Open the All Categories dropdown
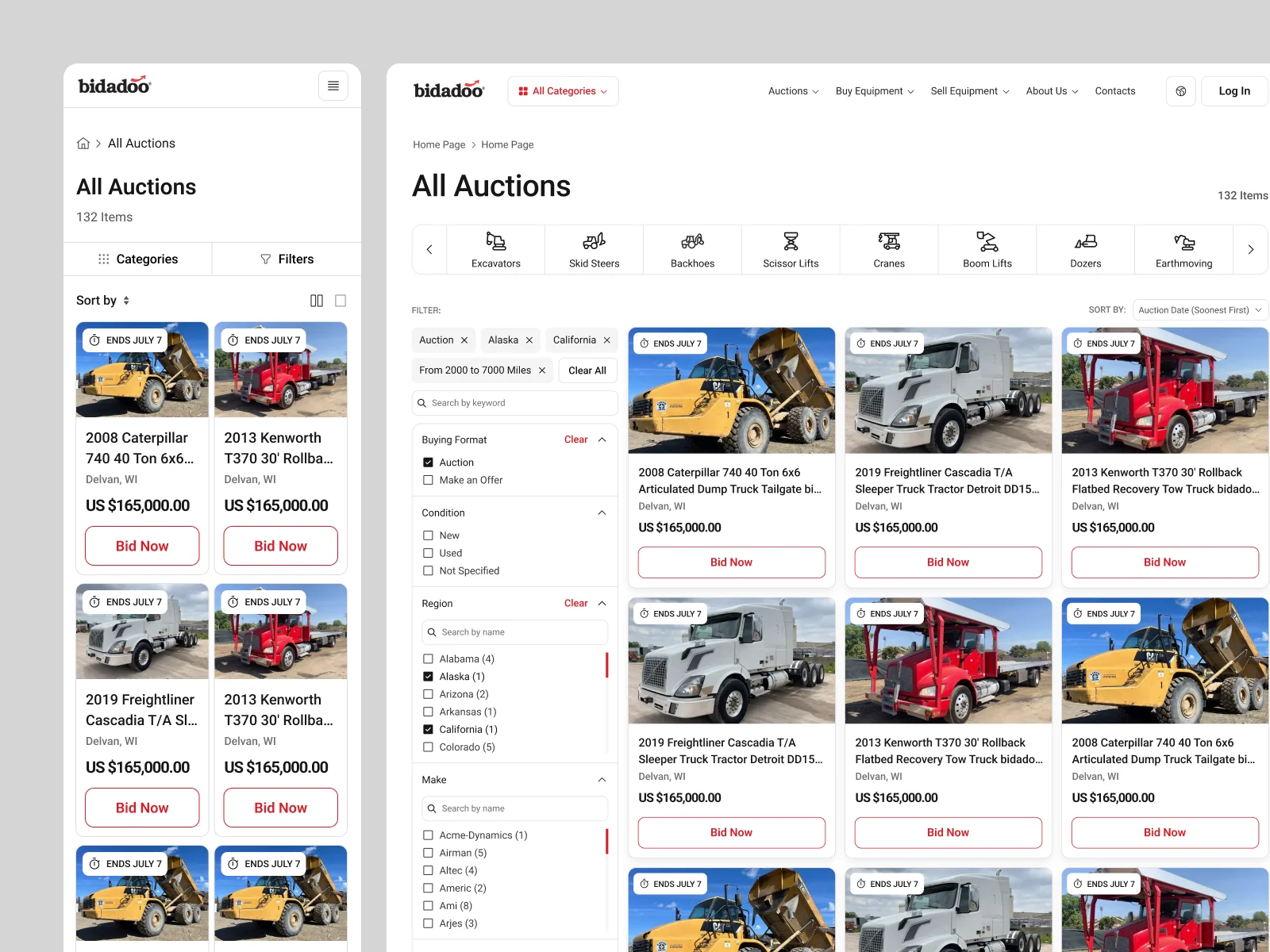Image resolution: width=1270 pixels, height=952 pixels. point(563,91)
